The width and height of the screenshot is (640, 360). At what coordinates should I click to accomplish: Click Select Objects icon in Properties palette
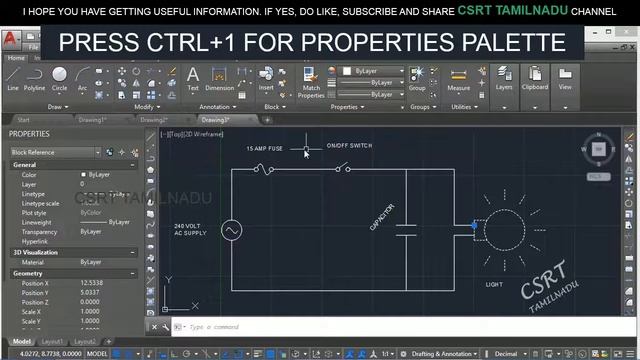(x=122, y=152)
